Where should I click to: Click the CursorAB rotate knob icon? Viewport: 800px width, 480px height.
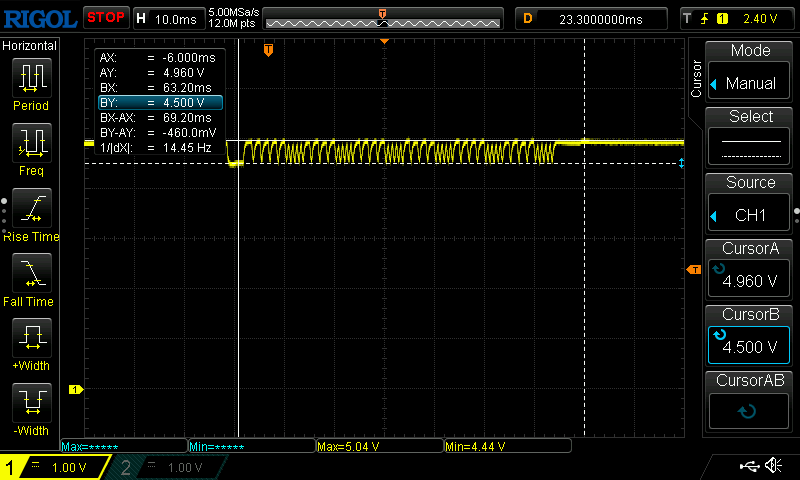[747, 411]
